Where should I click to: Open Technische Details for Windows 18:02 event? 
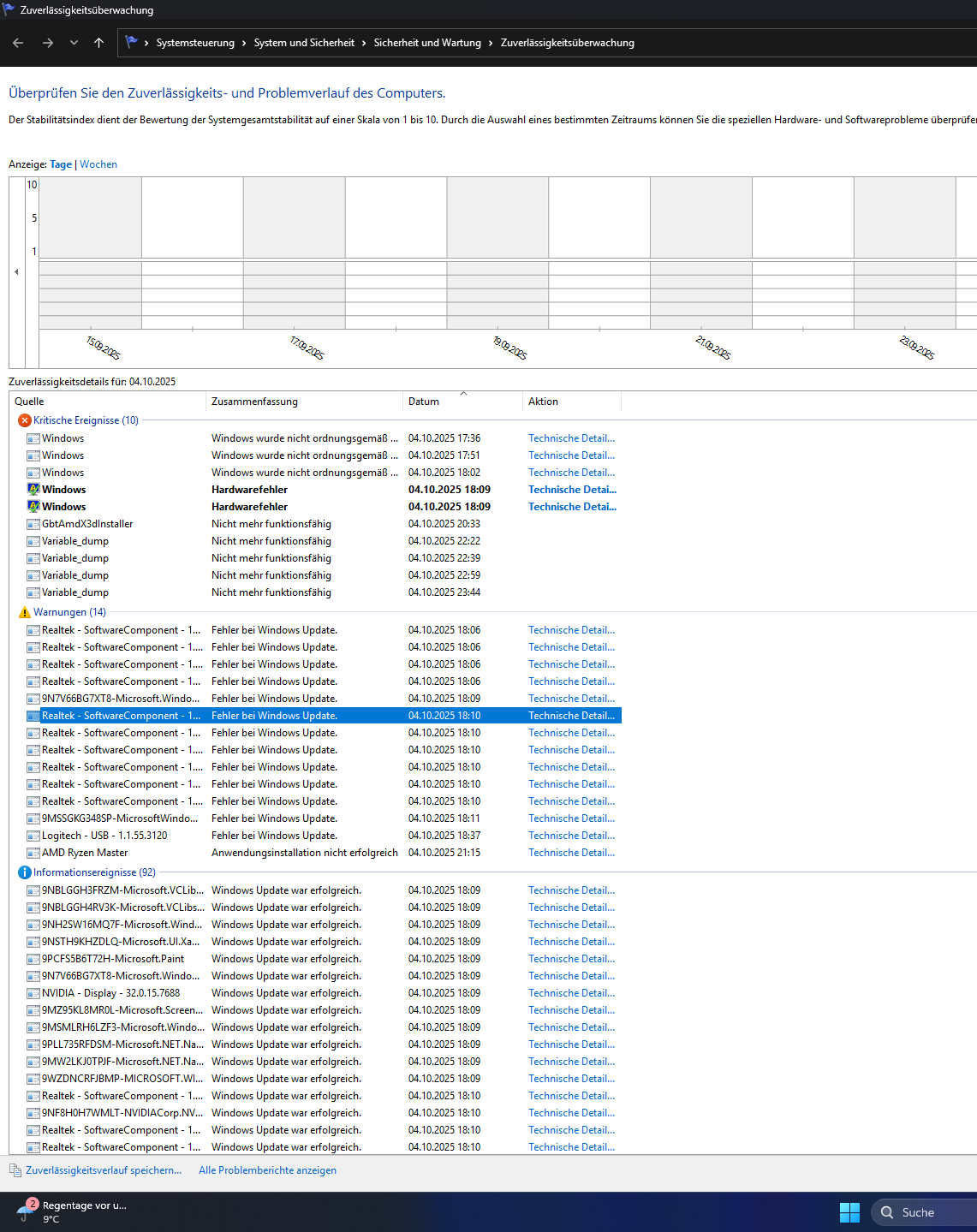(x=571, y=473)
